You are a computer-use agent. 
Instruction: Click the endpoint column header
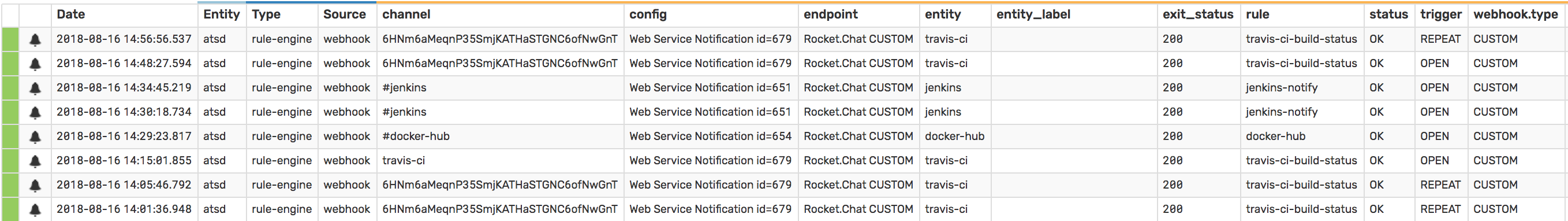click(830, 14)
